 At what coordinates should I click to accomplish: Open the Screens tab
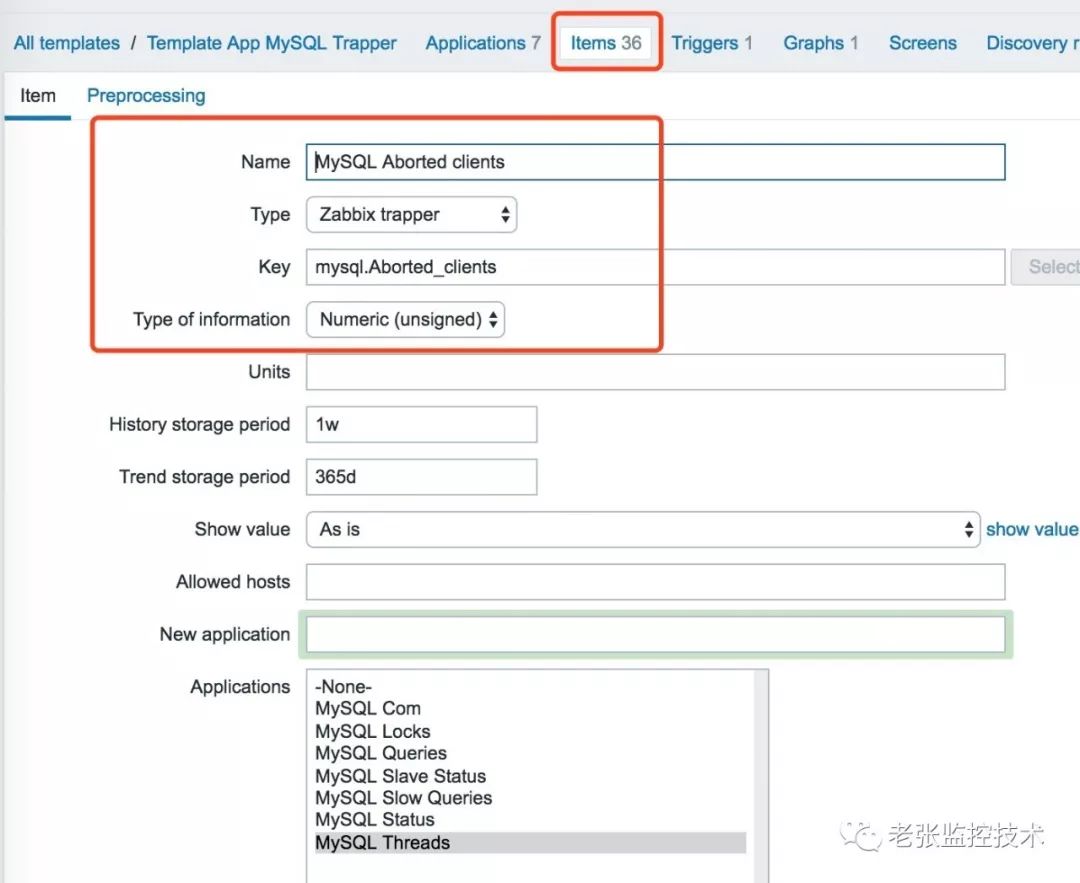tap(922, 43)
